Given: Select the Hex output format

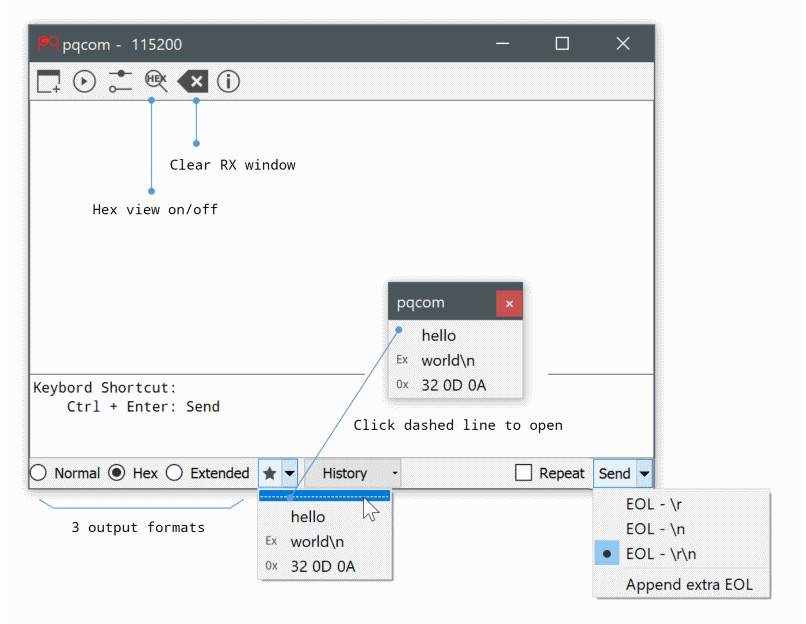Looking at the screenshot, I should (x=133, y=473).
